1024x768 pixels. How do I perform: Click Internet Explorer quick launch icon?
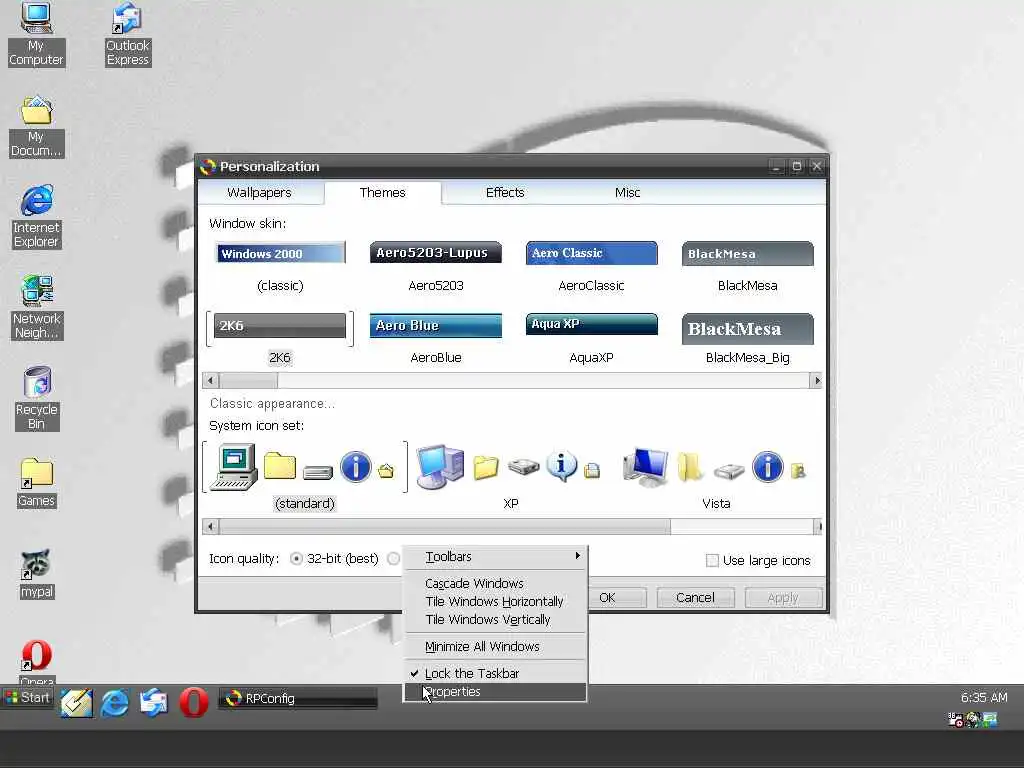point(115,703)
